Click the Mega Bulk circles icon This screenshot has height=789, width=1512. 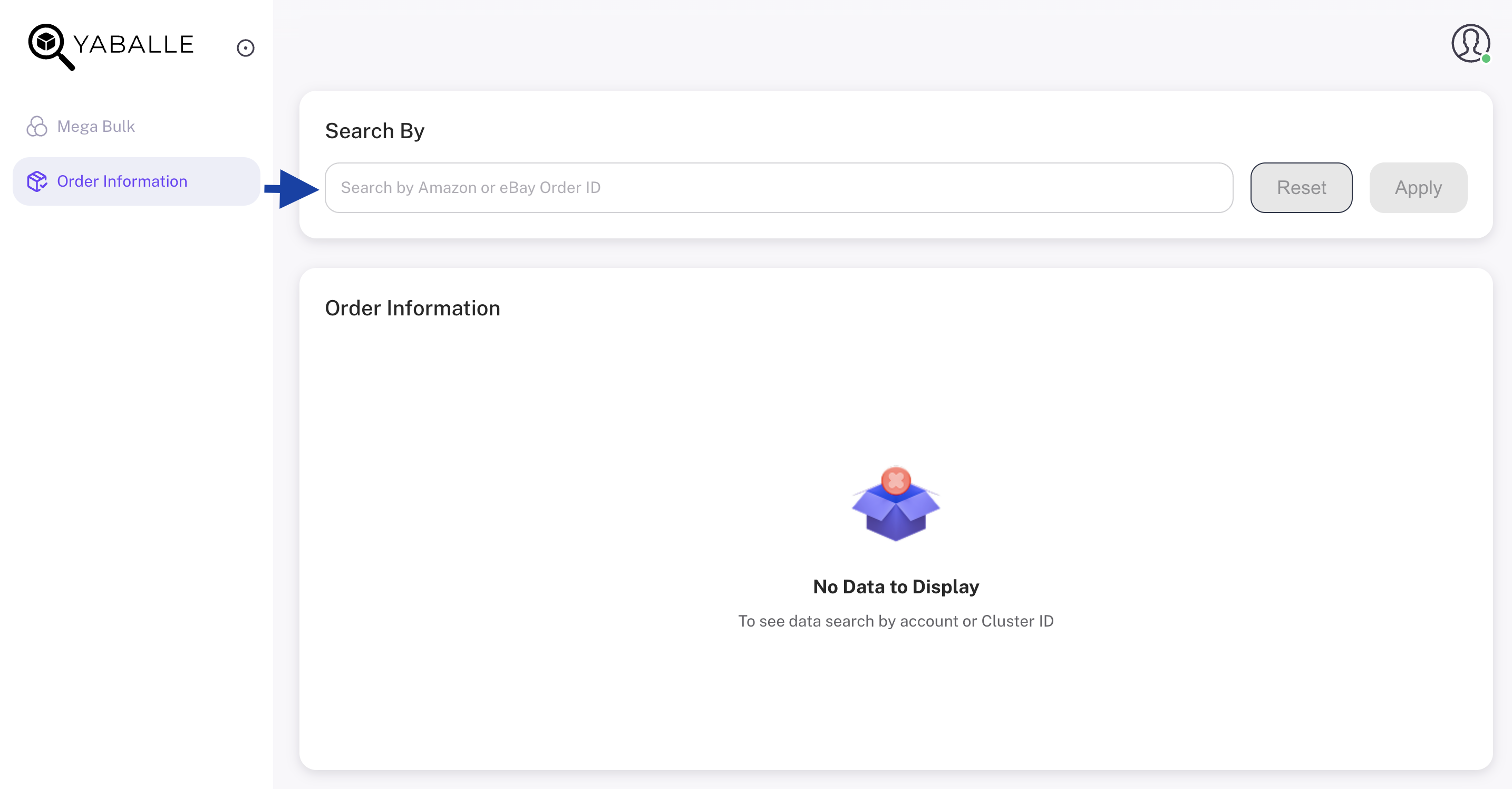(37, 126)
